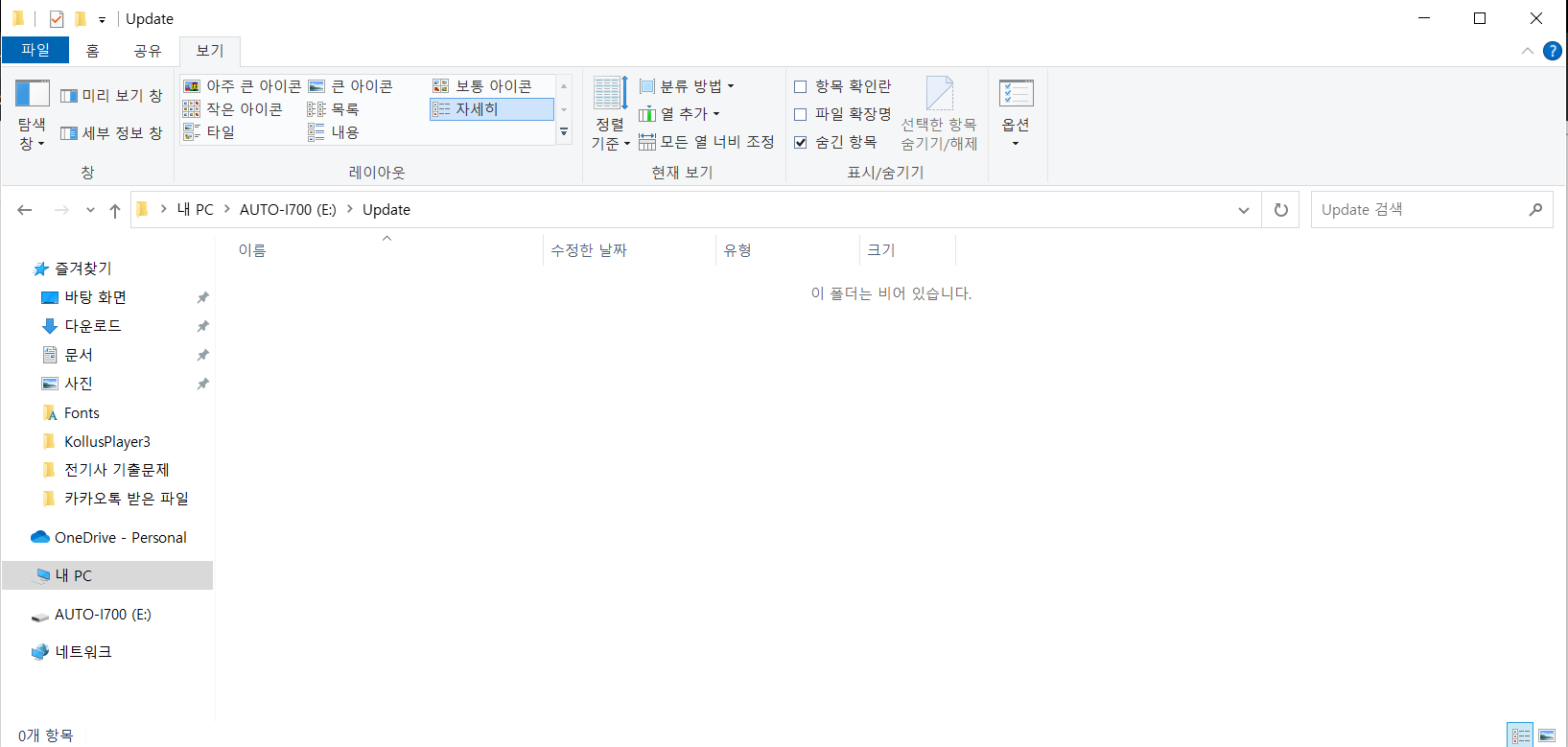1568x747 pixels.
Task: Open the 파일 (File) menu tab
Action: [x=35, y=50]
